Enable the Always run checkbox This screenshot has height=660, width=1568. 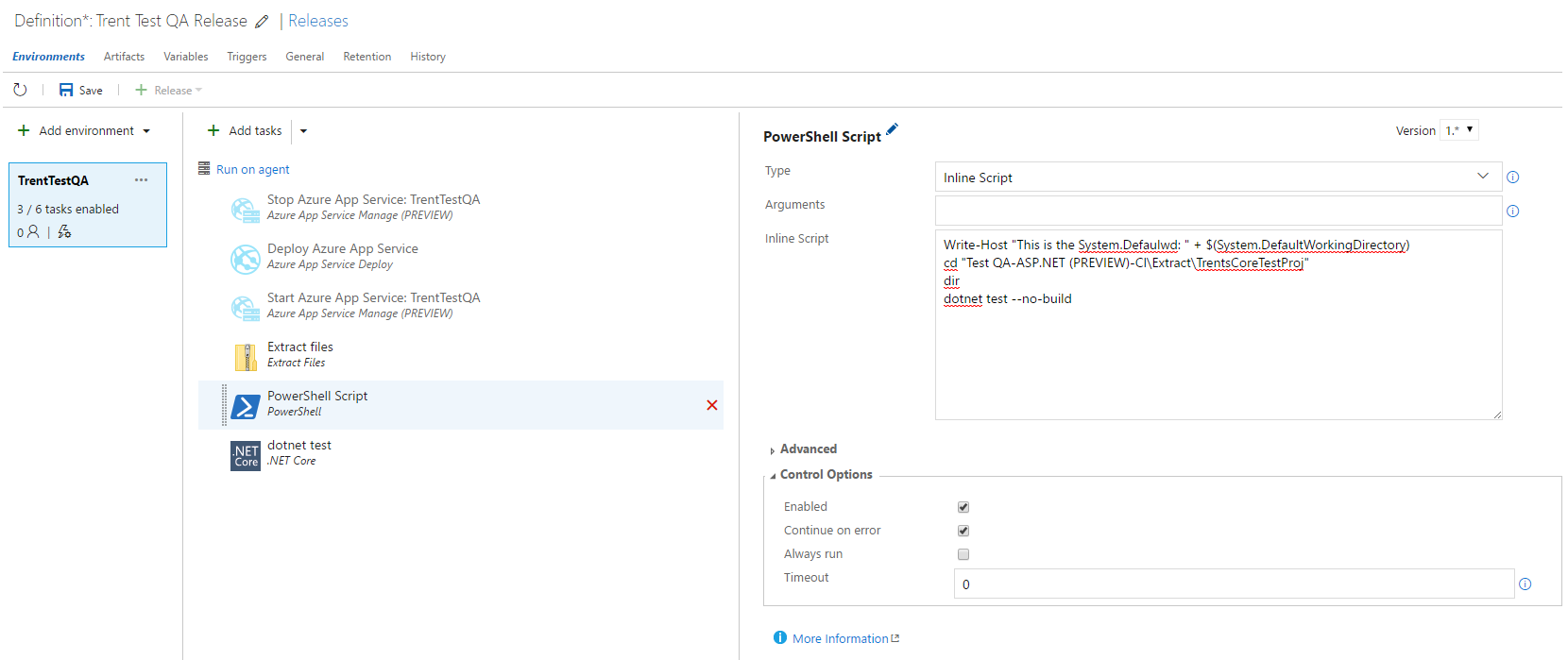coord(963,554)
